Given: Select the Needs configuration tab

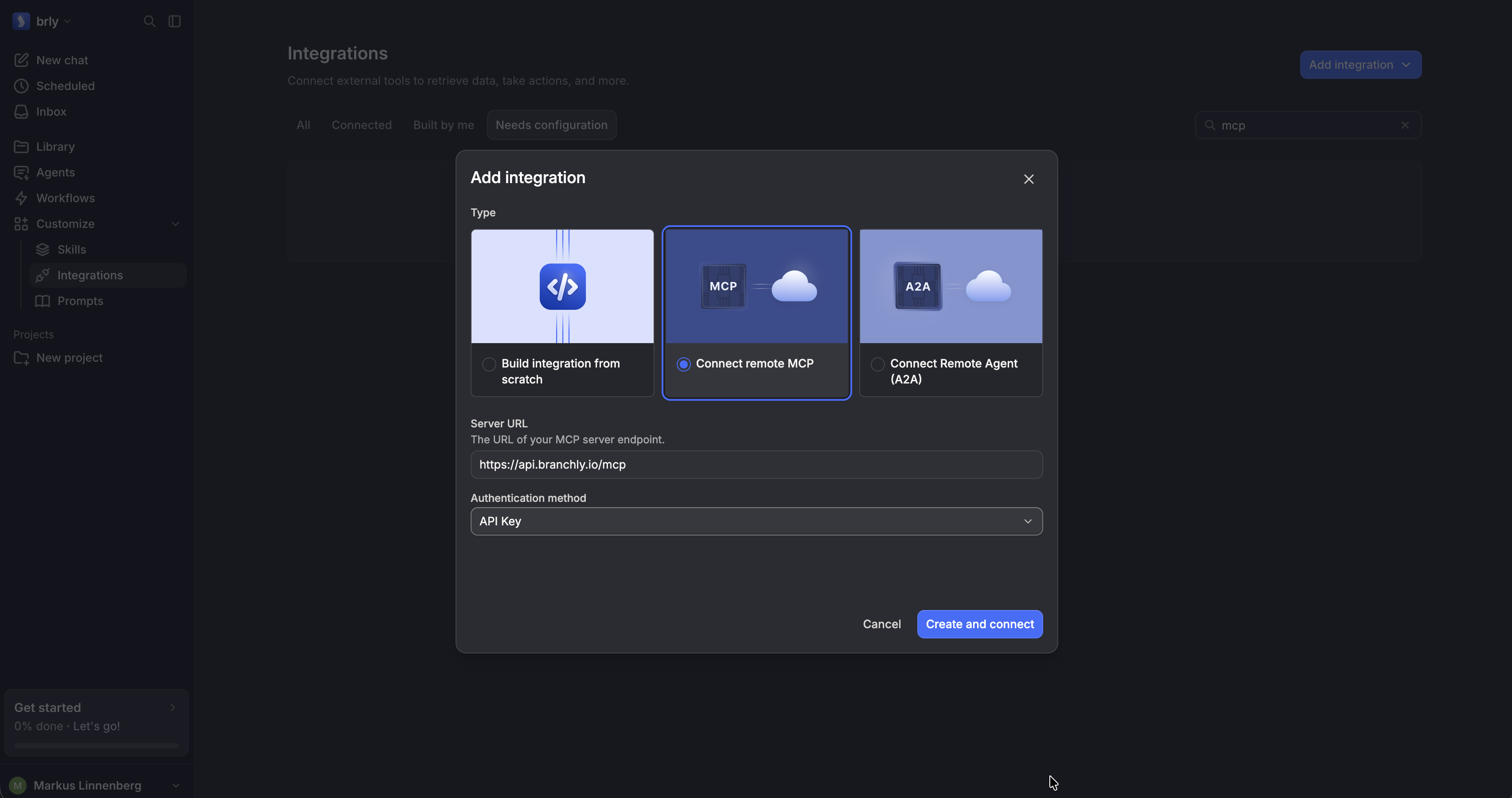Looking at the screenshot, I should tap(551, 125).
